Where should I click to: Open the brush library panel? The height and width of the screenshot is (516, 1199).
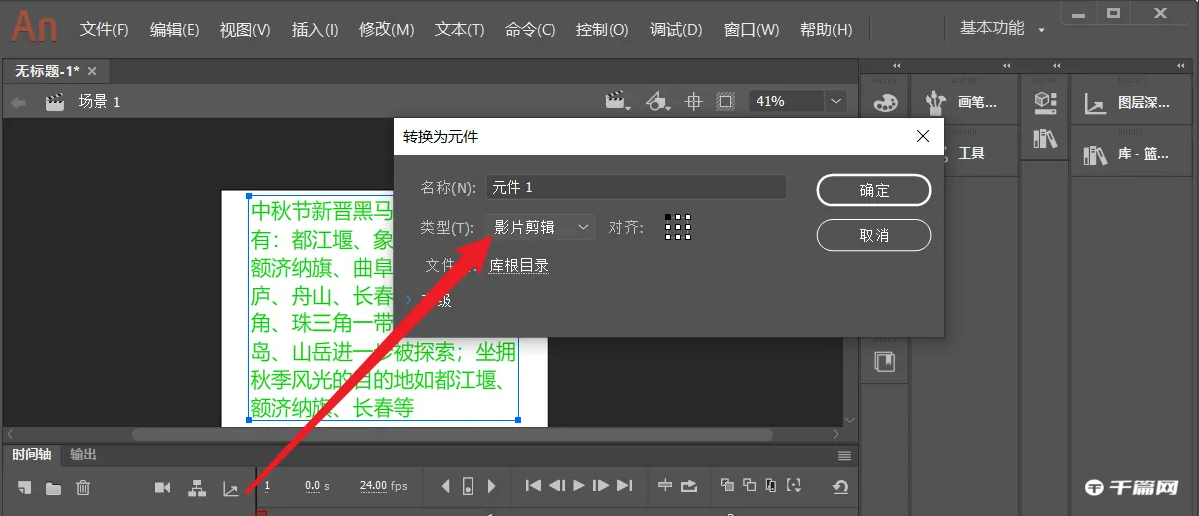pos(963,101)
